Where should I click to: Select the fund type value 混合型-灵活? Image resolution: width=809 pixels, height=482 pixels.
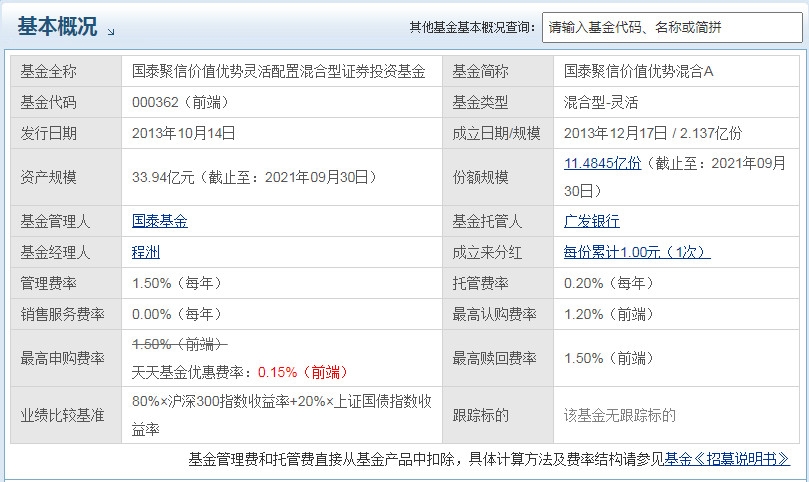coord(601,102)
